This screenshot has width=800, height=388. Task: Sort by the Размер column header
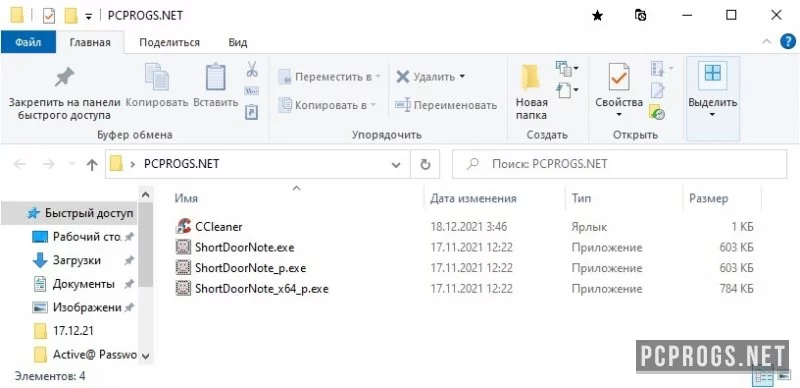(709, 199)
